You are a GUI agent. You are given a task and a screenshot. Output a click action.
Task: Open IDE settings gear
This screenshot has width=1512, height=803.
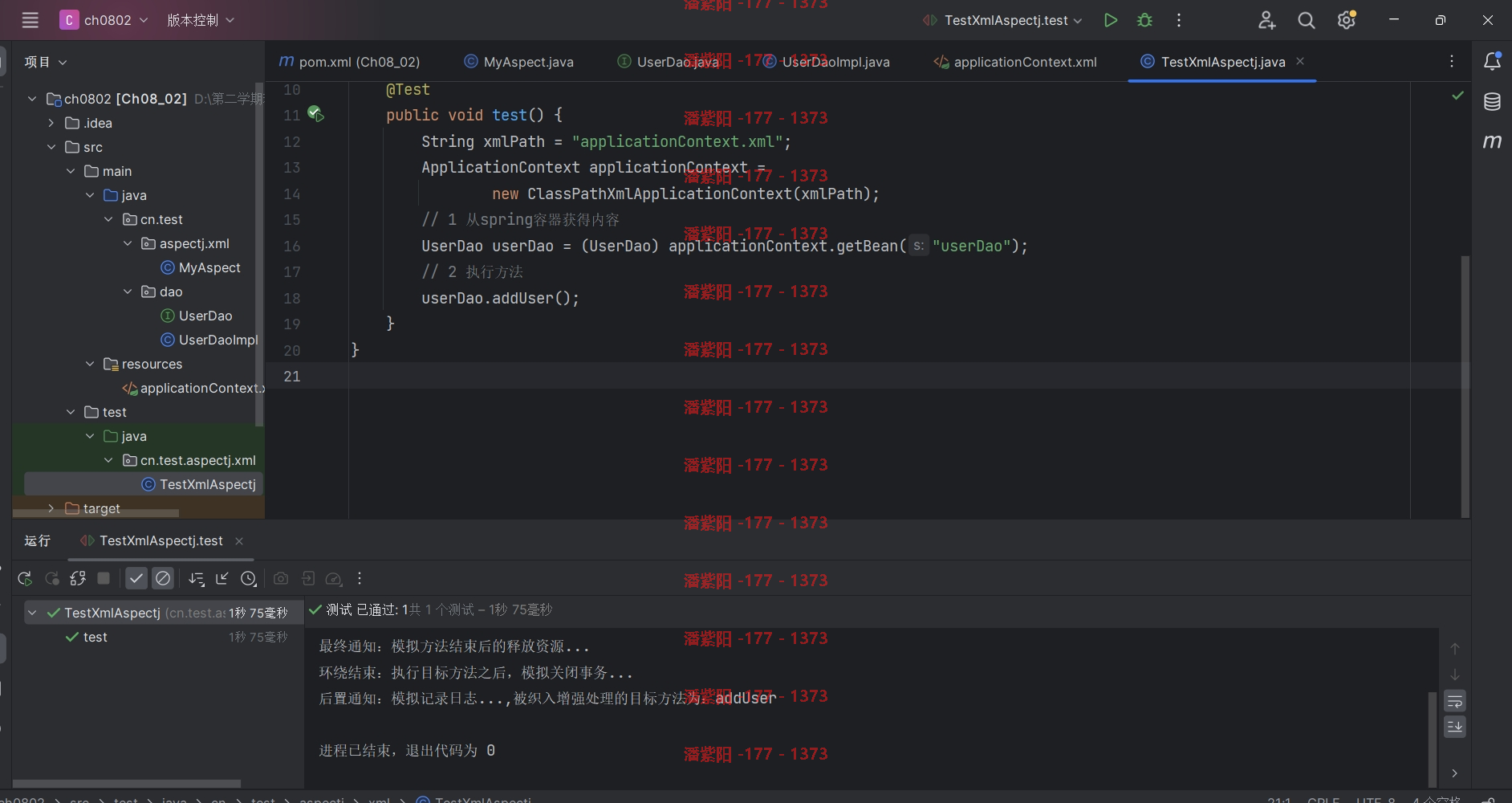point(1347,20)
